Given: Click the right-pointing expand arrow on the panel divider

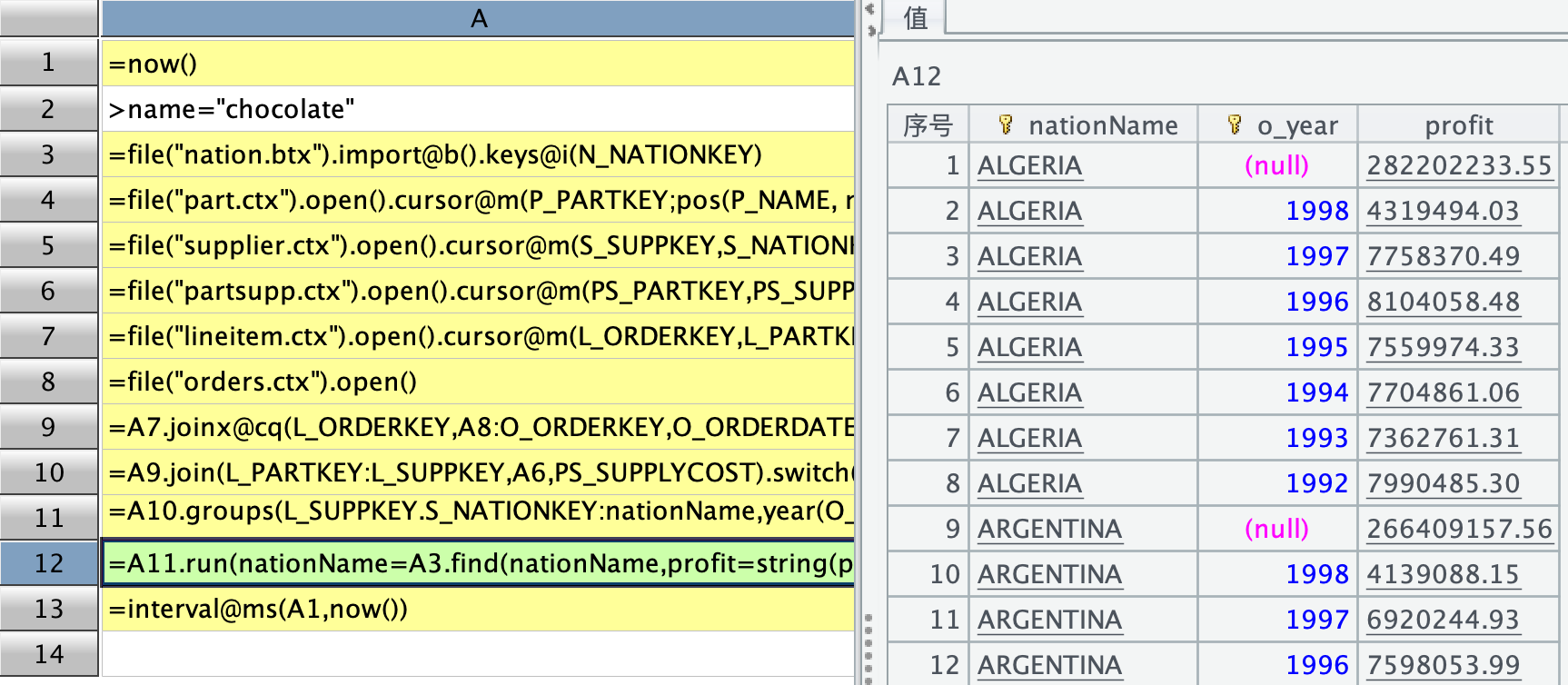Looking at the screenshot, I should tap(872, 30).
